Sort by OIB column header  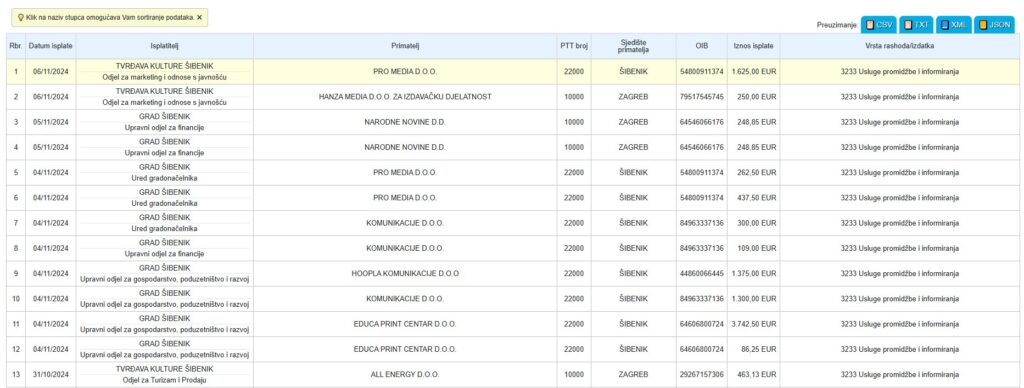coord(701,46)
